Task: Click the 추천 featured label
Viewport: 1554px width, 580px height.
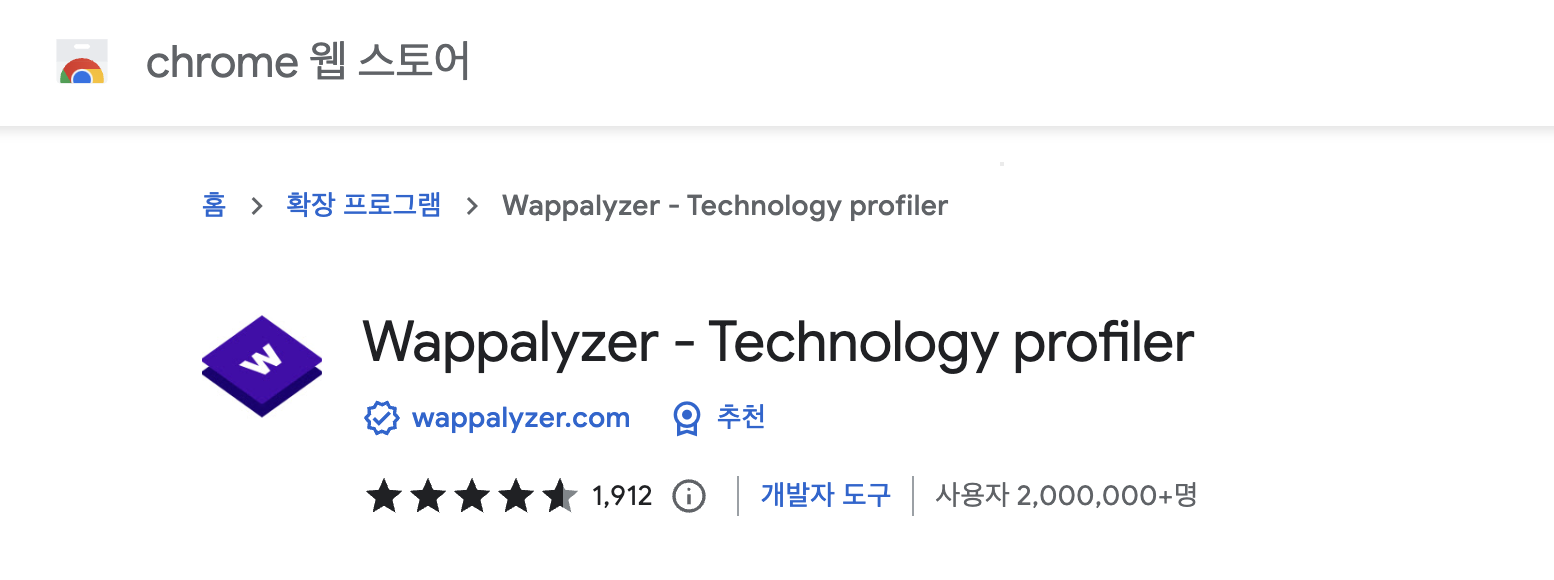Action: pos(741,418)
